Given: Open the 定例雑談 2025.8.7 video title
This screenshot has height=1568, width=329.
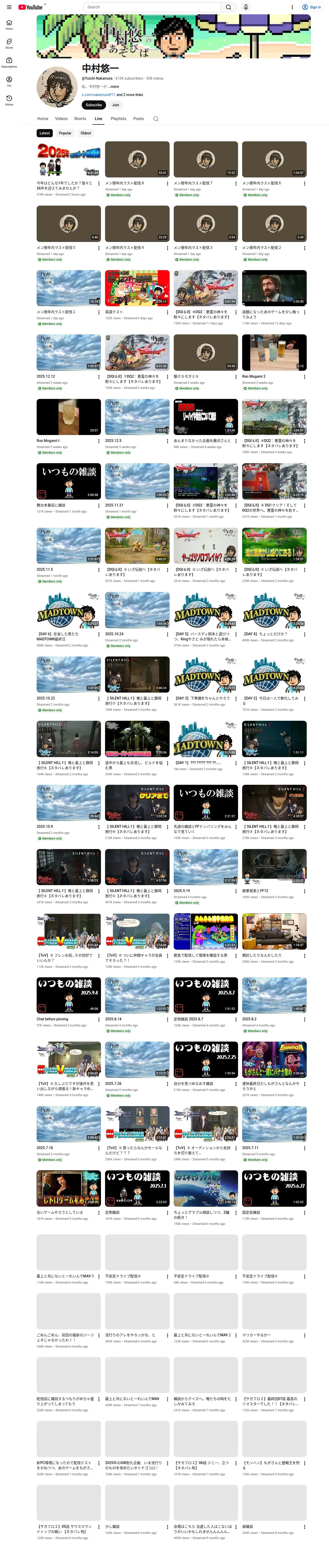Looking at the screenshot, I should pos(188,1019).
